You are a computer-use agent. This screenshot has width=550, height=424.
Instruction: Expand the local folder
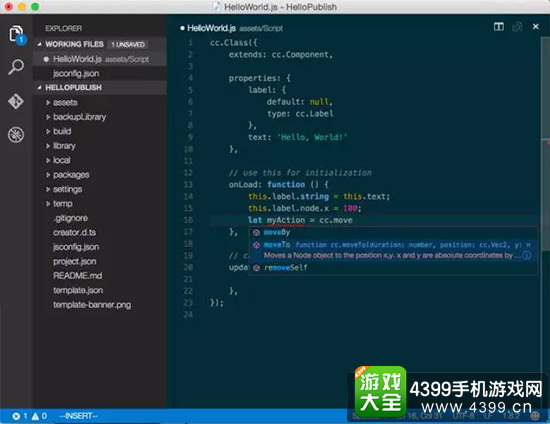pyautogui.click(x=48, y=160)
